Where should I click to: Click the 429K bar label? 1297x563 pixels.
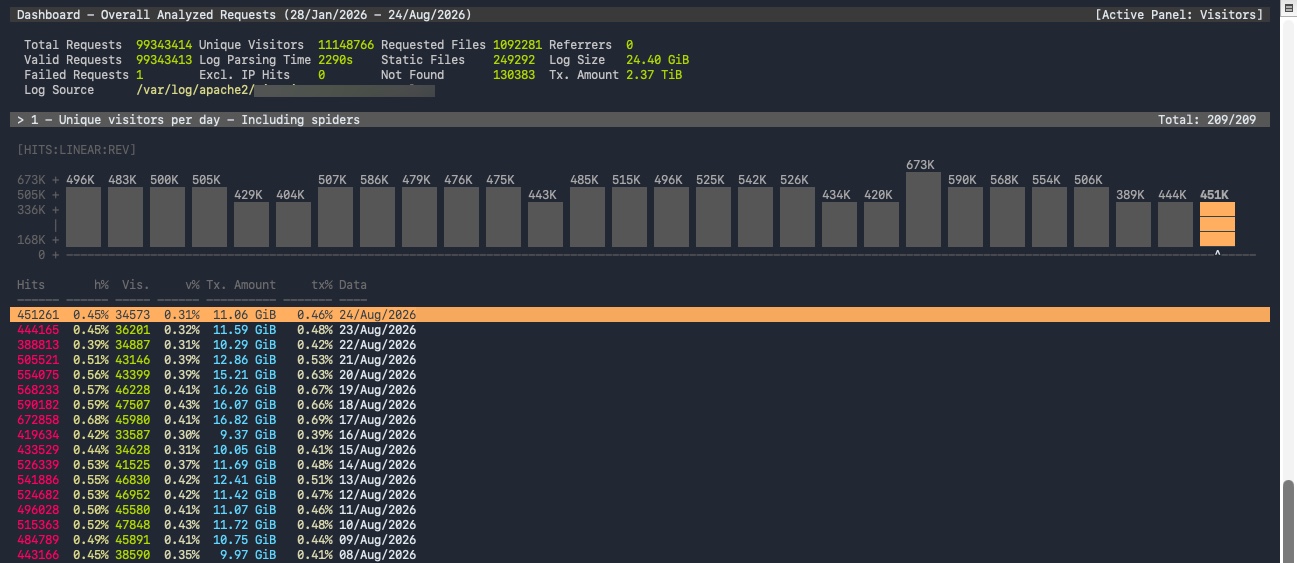coord(248,195)
